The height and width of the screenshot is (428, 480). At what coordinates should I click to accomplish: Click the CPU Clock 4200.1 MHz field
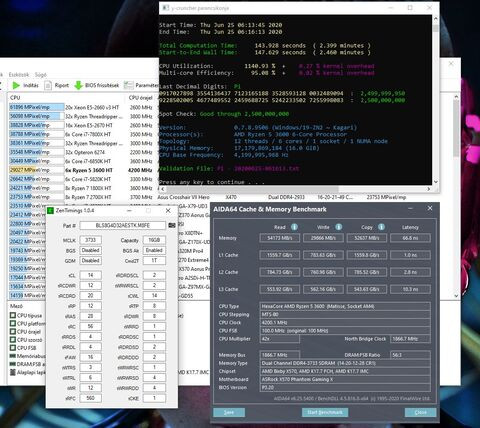345,323
